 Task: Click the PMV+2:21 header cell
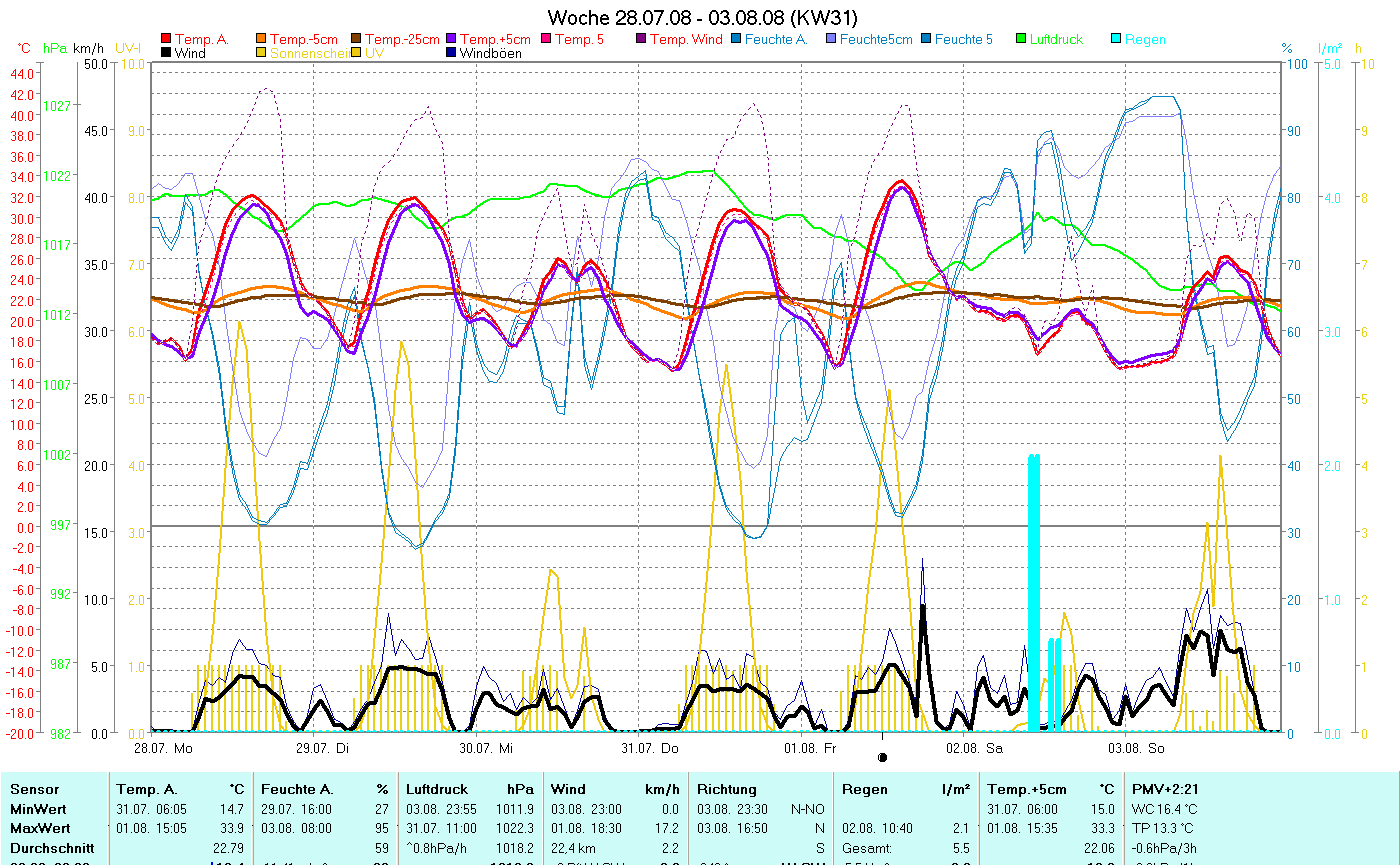[1163, 789]
